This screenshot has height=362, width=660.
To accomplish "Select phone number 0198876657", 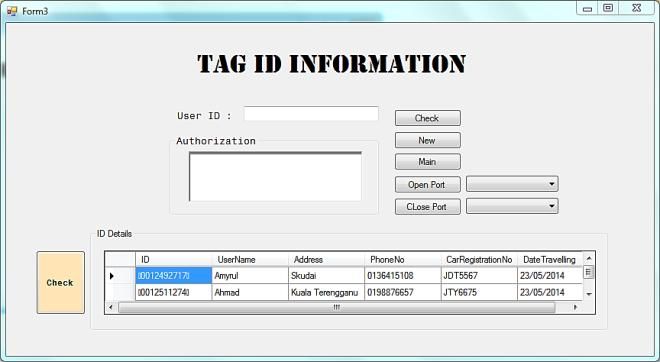I will point(402,292).
